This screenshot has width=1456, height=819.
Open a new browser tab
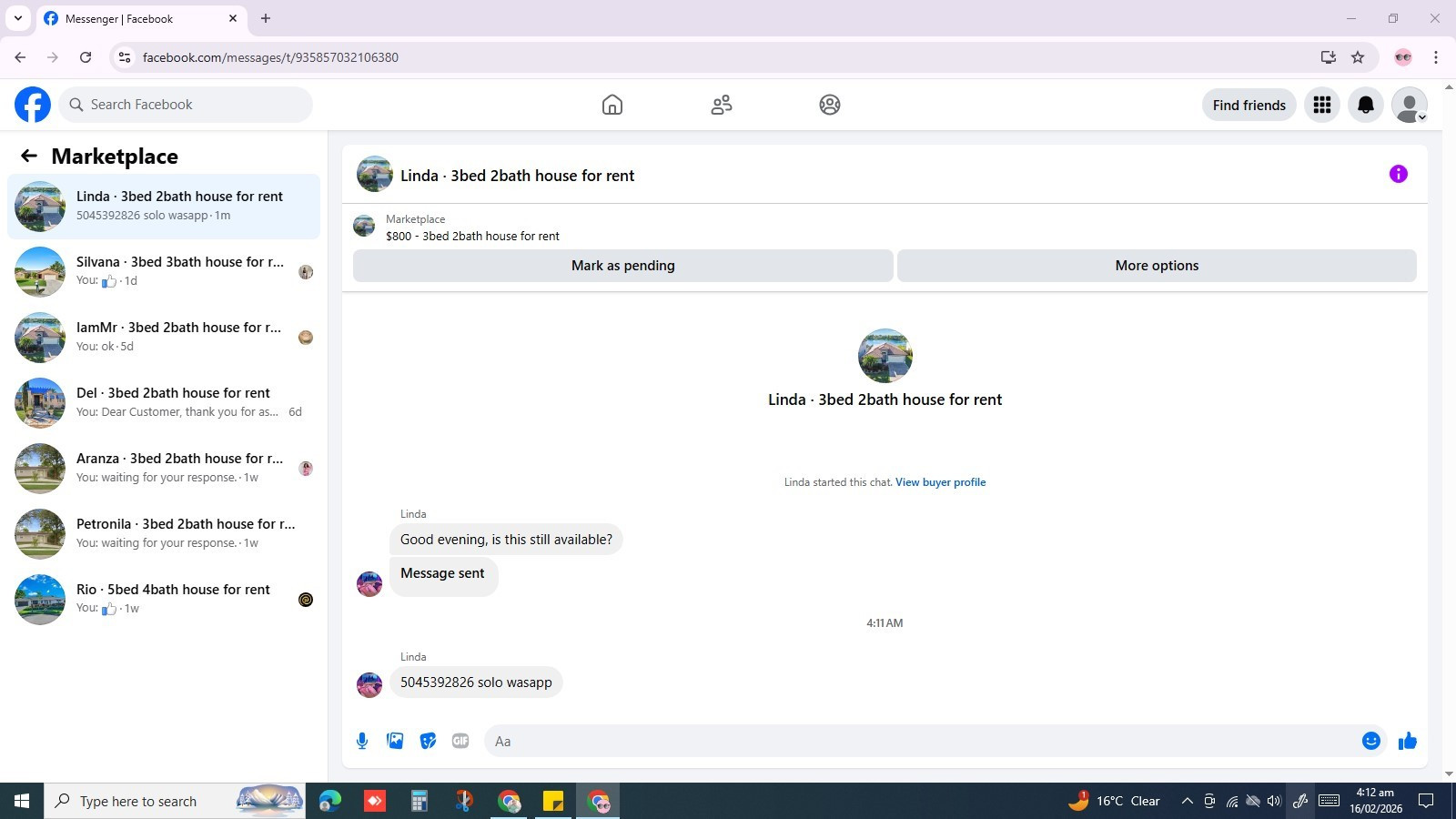click(266, 18)
